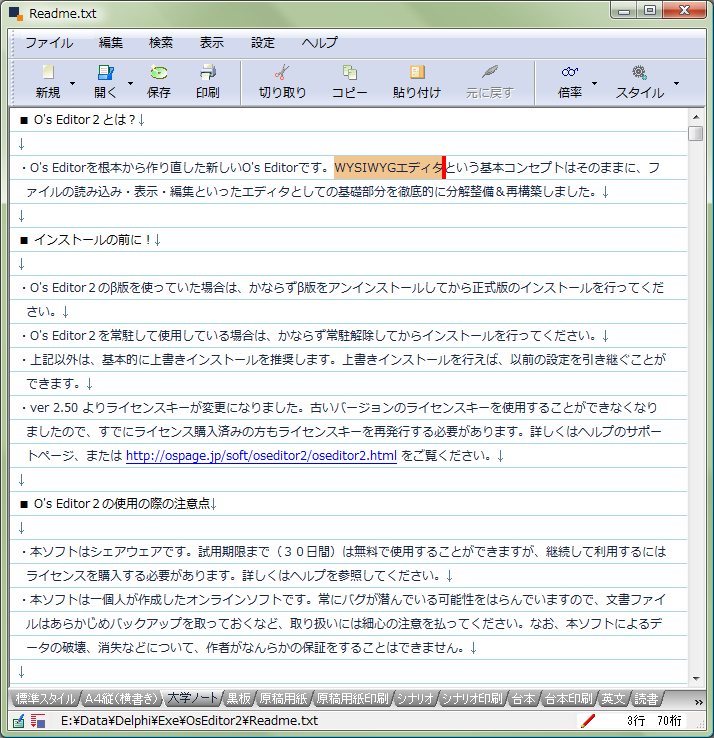
Task: Switch to 読書 tab
Action: coord(645,698)
